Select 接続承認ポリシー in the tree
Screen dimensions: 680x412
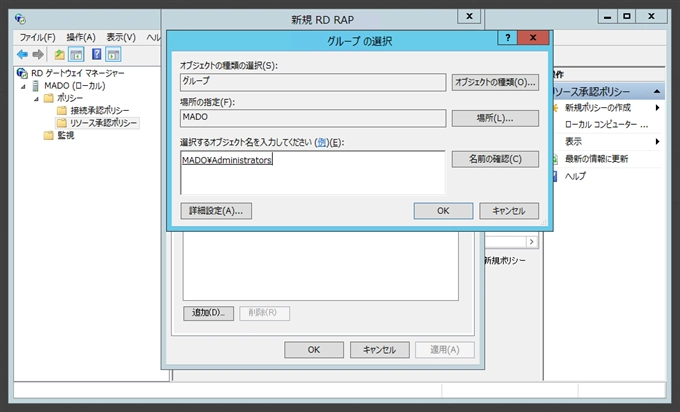tap(100, 110)
